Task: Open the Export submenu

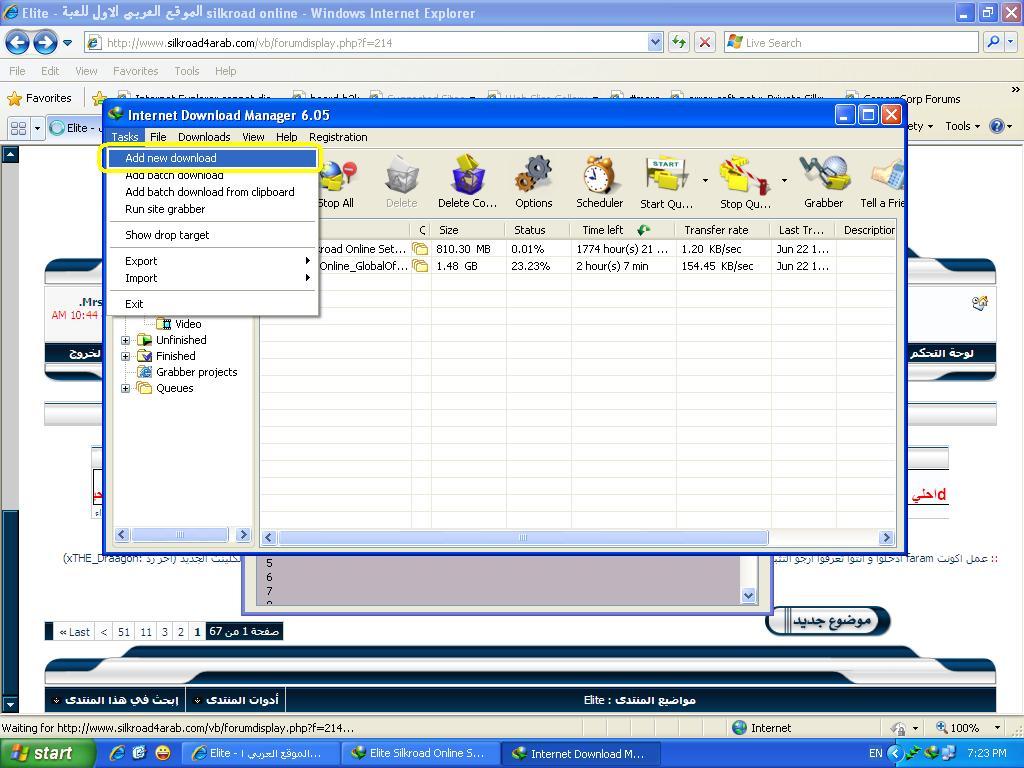Action: (213, 261)
